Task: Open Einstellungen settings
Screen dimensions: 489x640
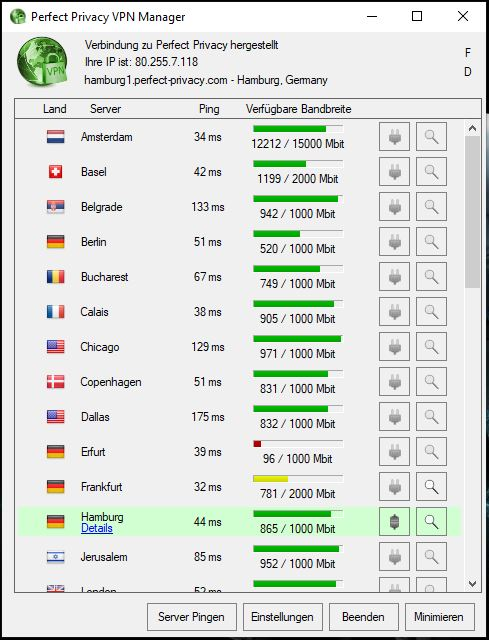Action: (x=282, y=617)
